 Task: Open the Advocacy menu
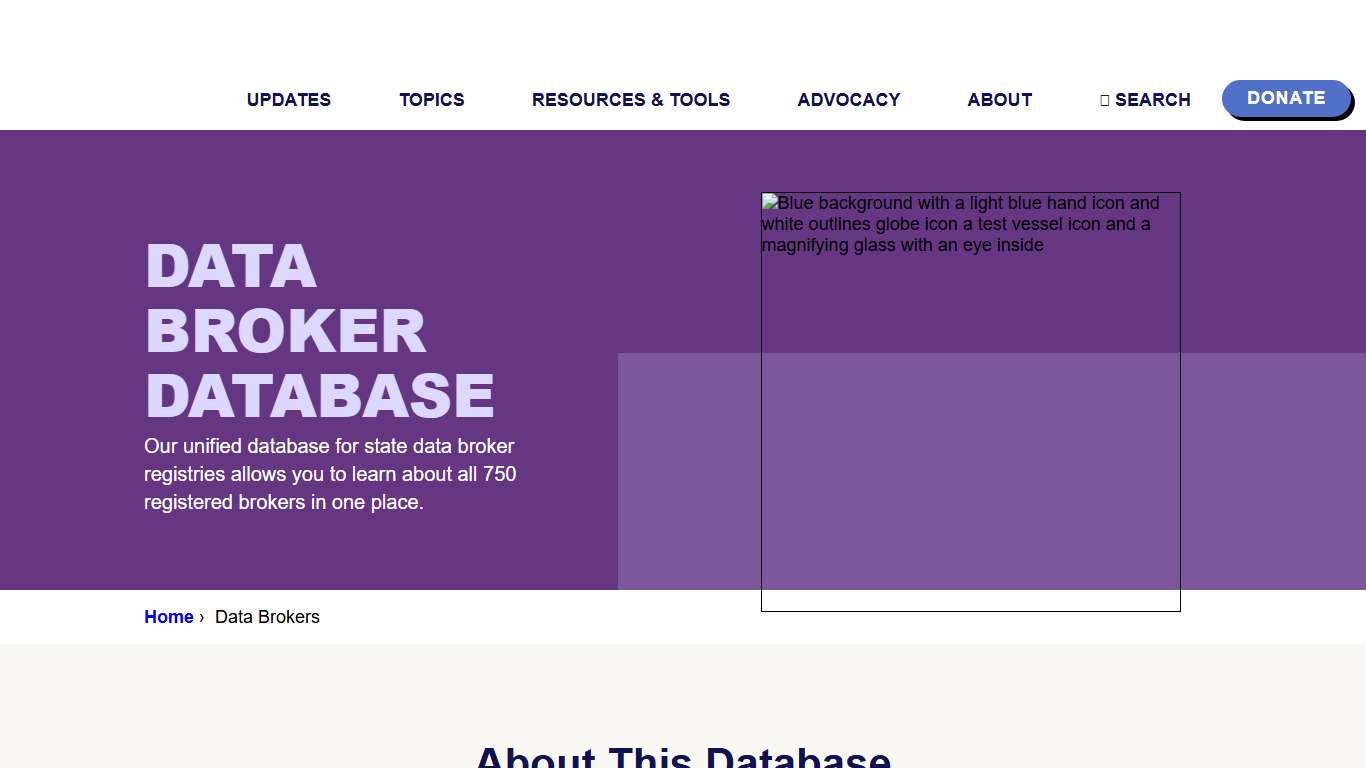(848, 99)
